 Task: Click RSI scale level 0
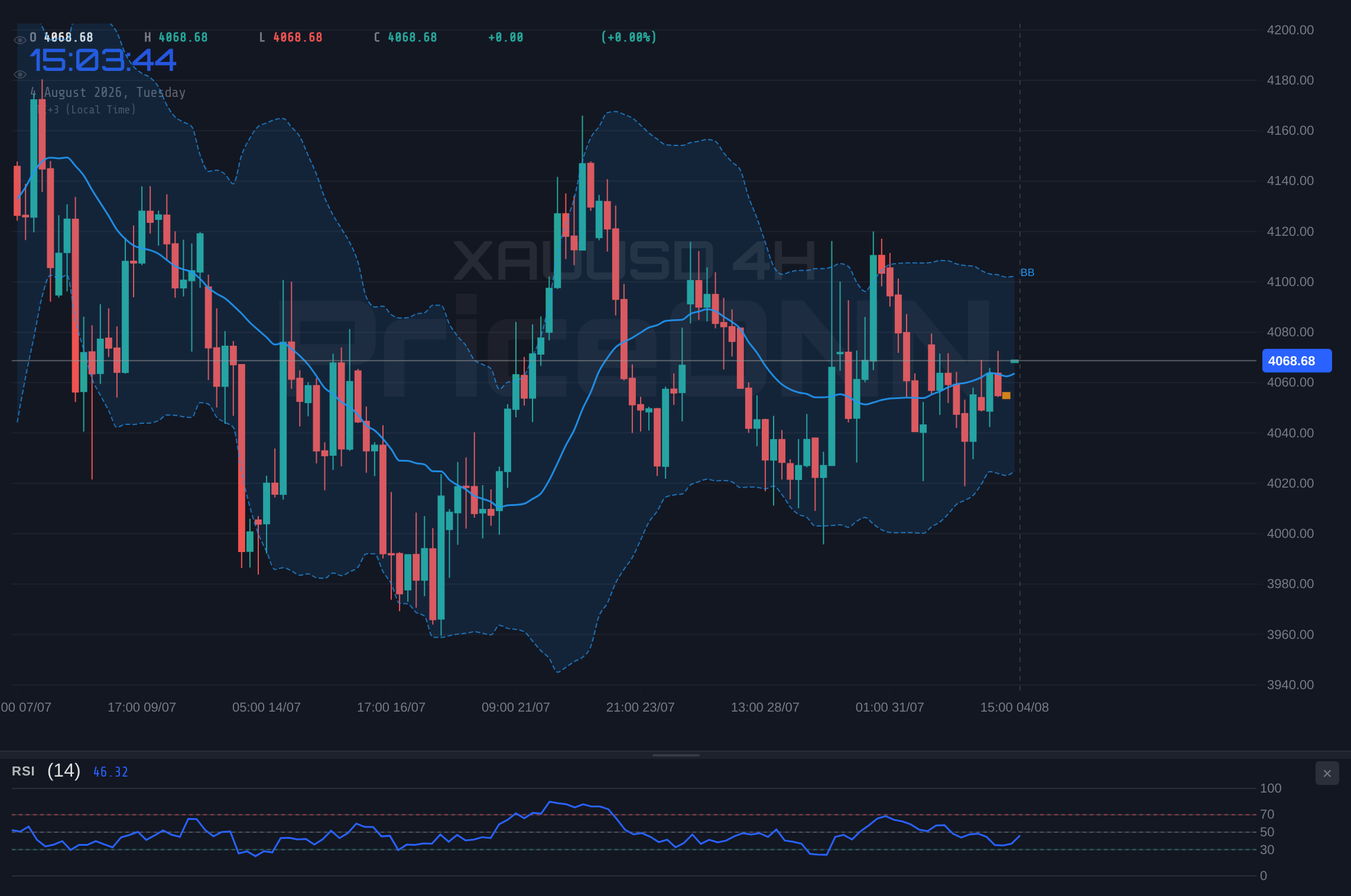1264,876
